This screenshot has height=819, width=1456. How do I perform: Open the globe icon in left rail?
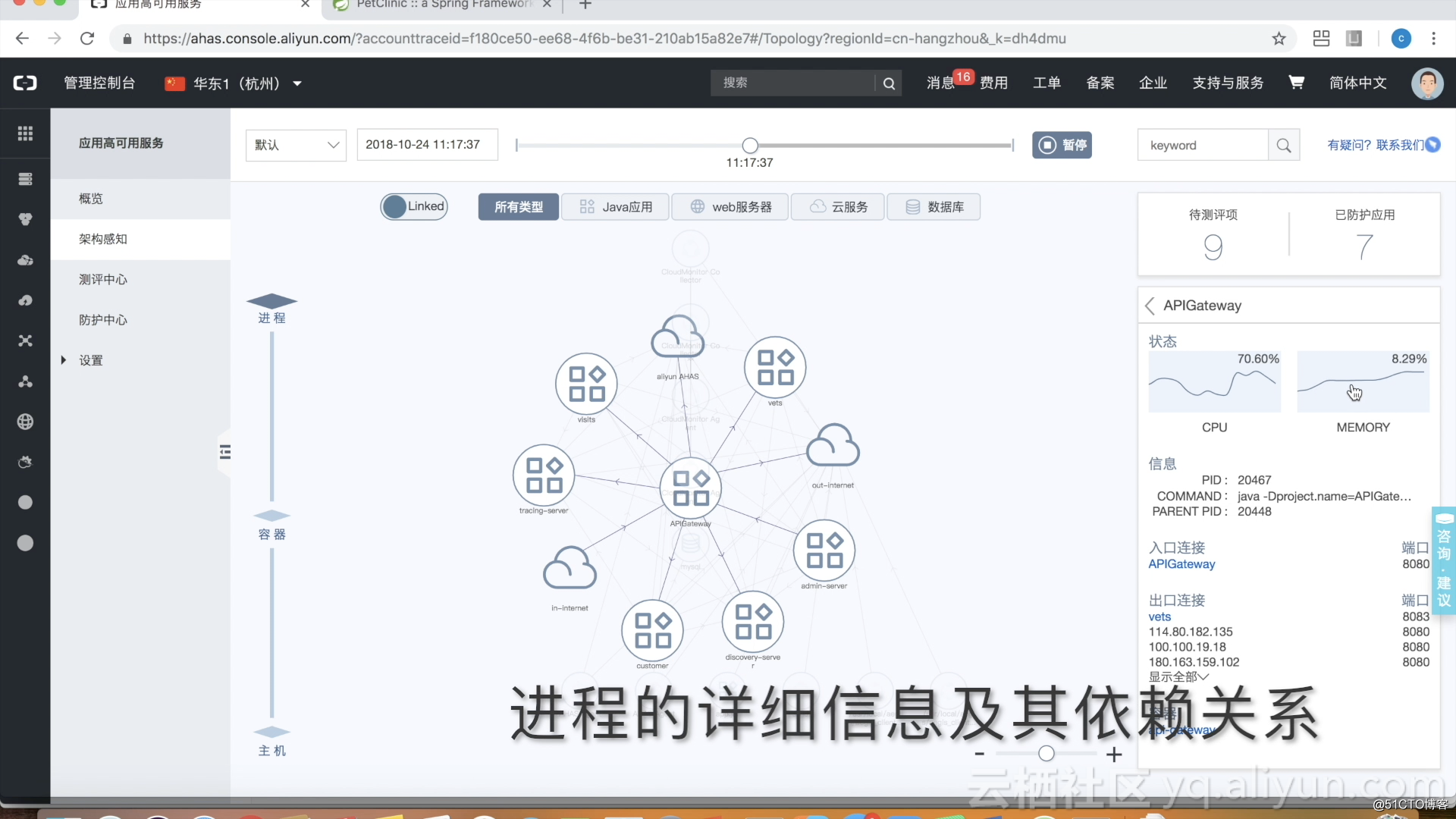point(25,422)
